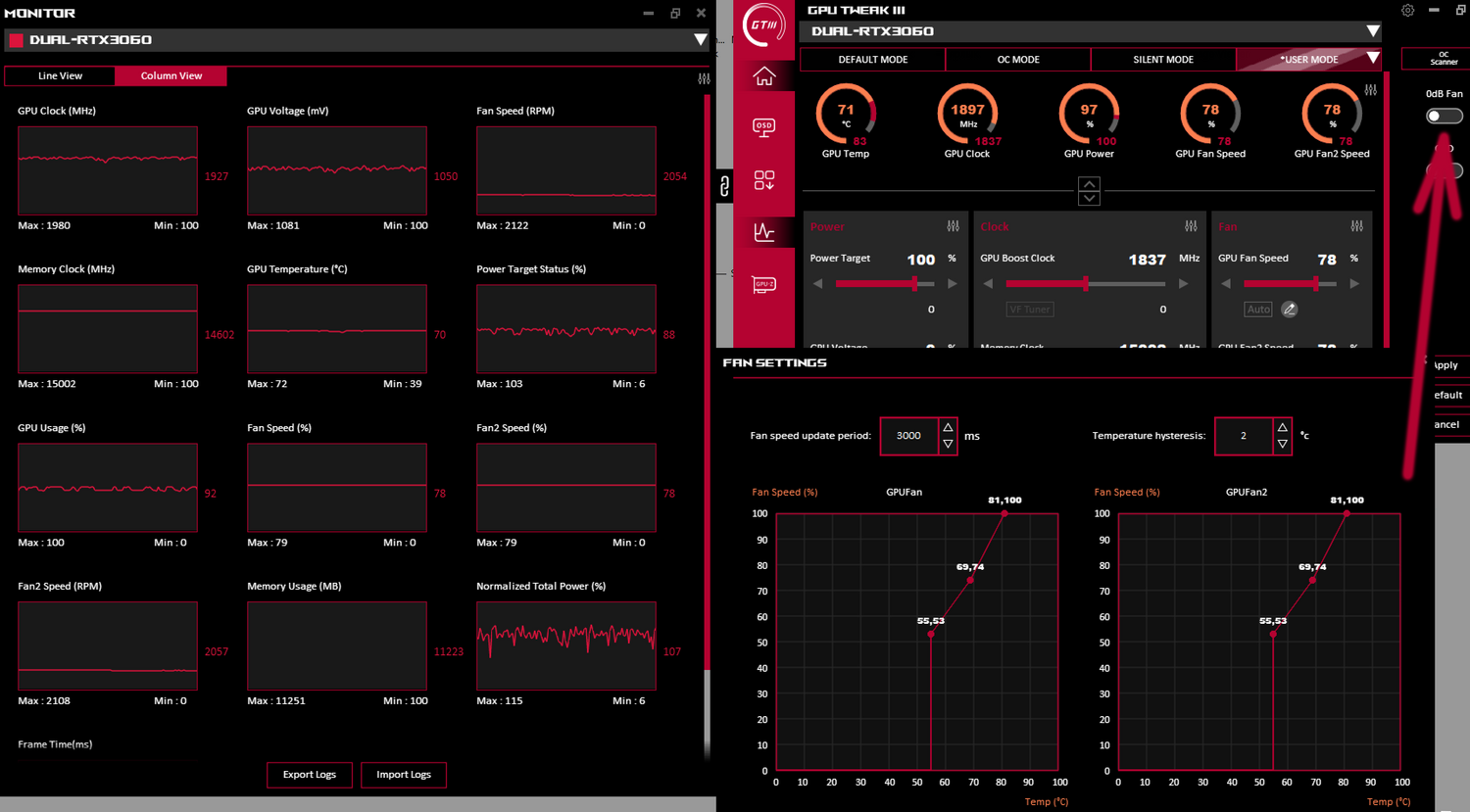Screen dimensions: 1470x812
Task: Open the utilities download icon in the sidebar
Action: click(764, 180)
